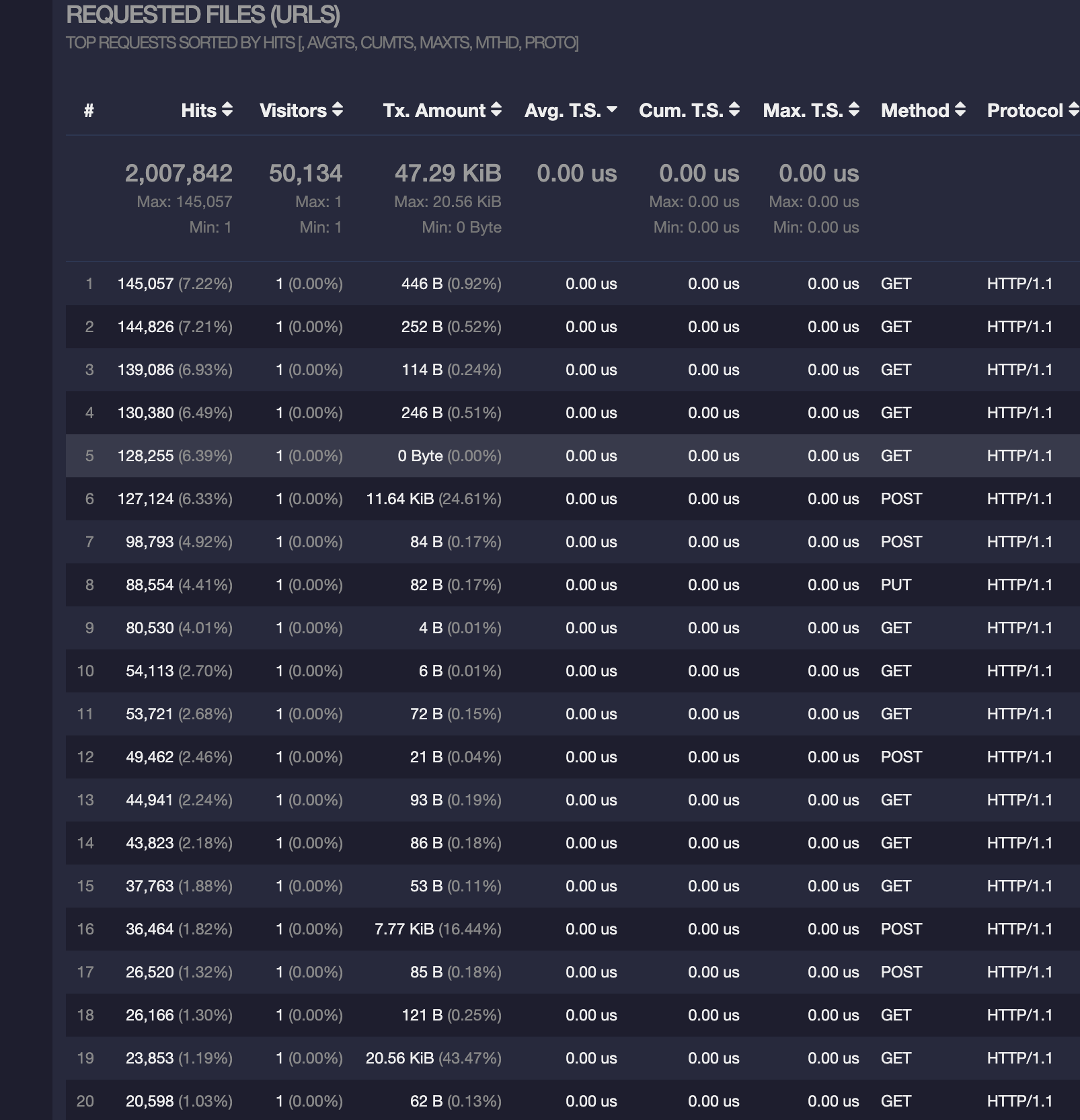Open sorting options via the Tx. Amount chevron

[x=496, y=110]
